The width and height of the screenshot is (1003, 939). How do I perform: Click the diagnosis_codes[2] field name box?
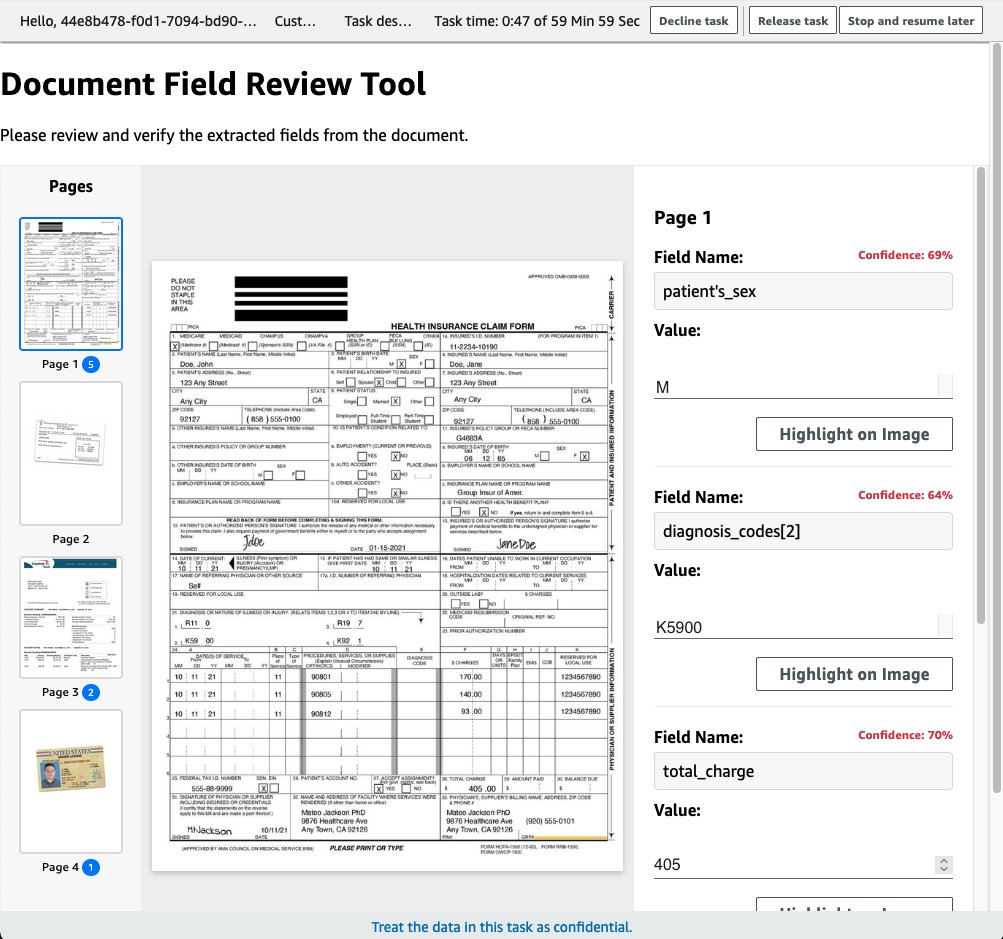803,531
